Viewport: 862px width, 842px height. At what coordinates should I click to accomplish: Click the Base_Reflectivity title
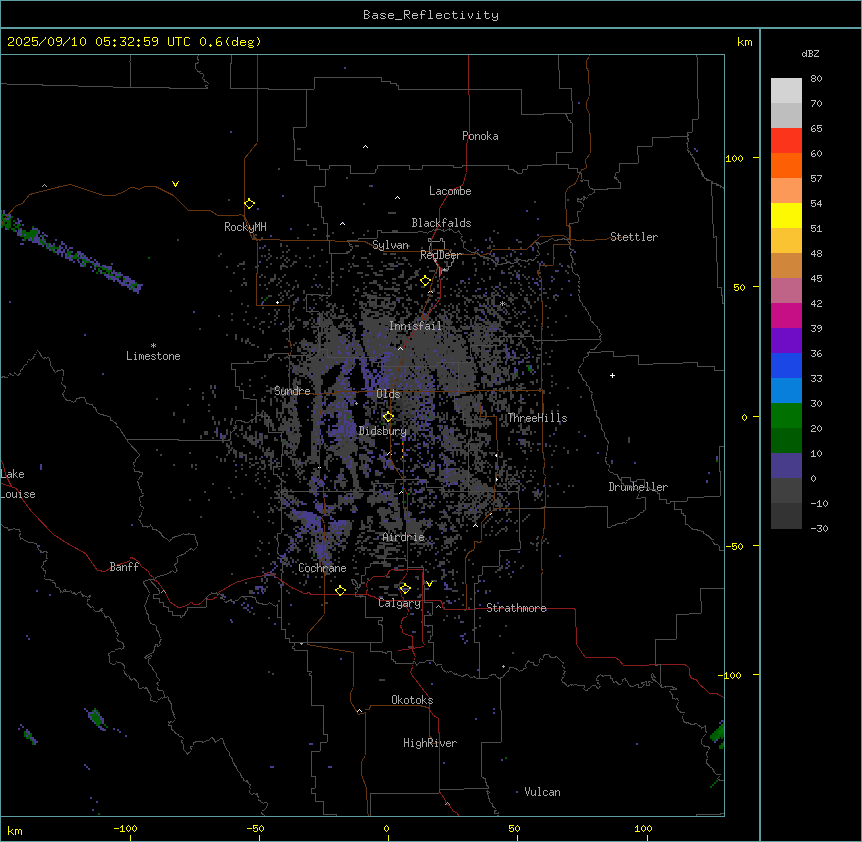pos(431,15)
